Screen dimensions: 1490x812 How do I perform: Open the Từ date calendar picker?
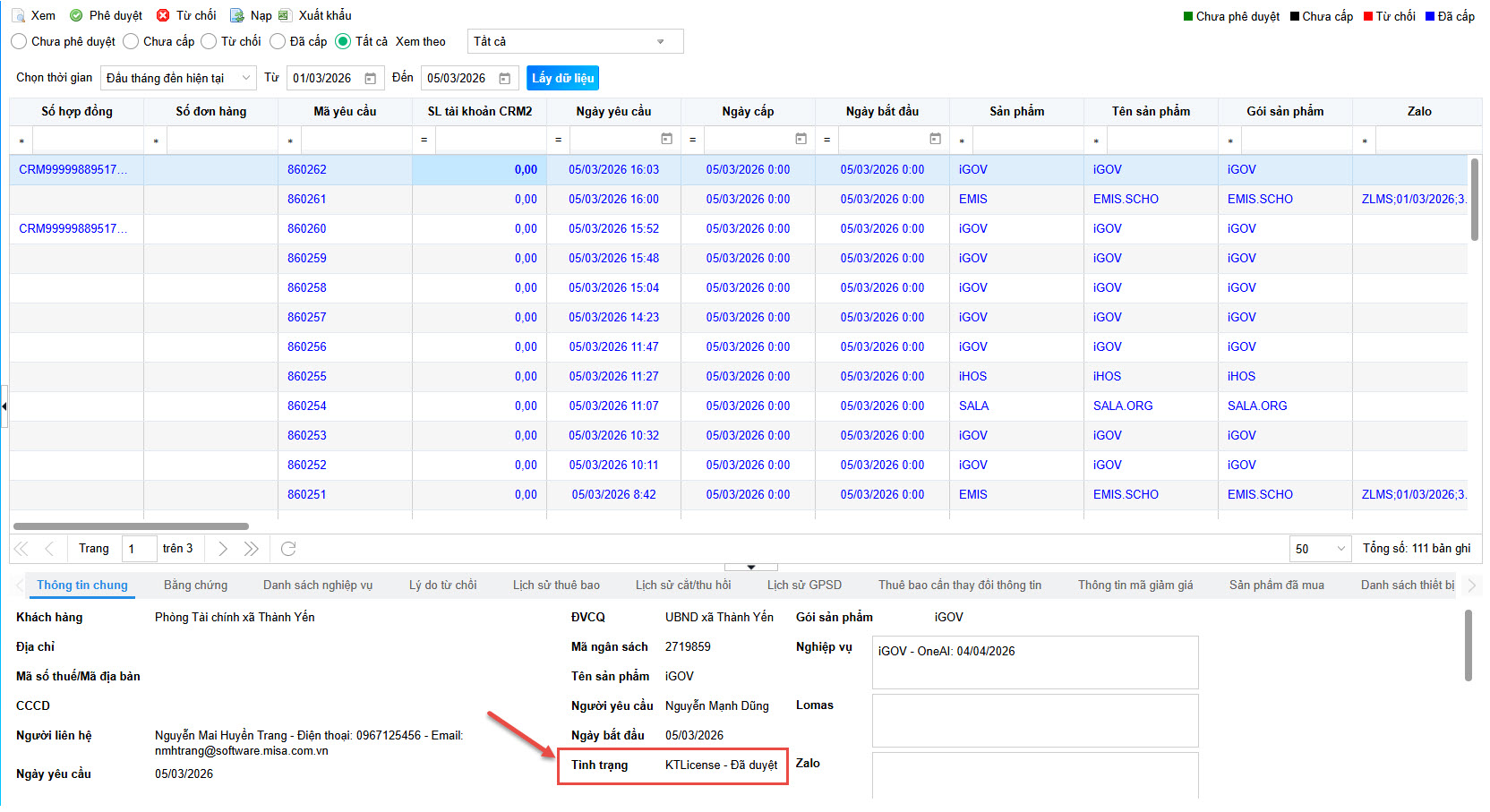pos(371,79)
